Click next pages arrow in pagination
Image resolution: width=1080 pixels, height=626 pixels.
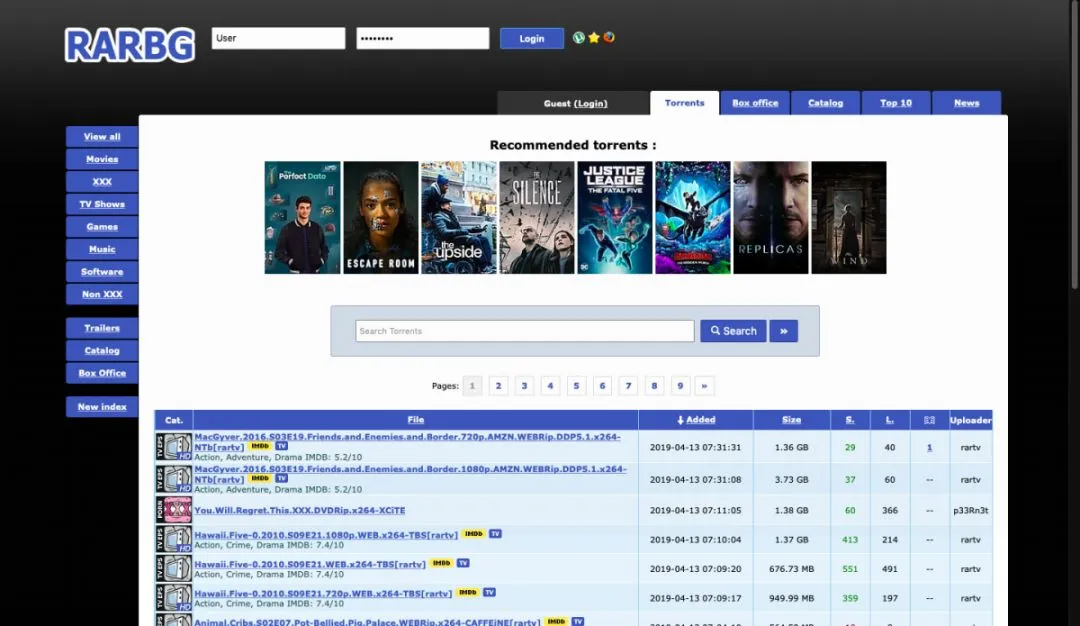704,386
